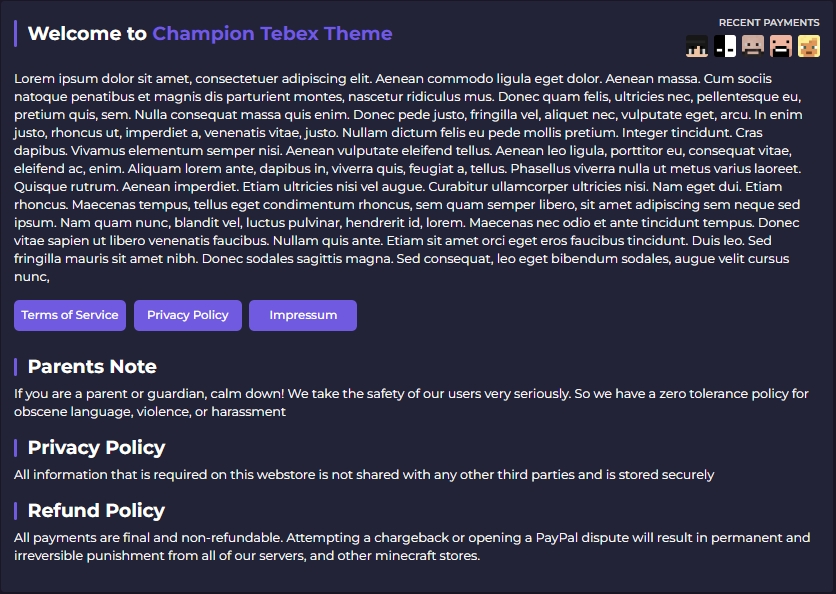836x594 pixels.
Task: Open the Privacy Policy button link
Action: [188, 315]
